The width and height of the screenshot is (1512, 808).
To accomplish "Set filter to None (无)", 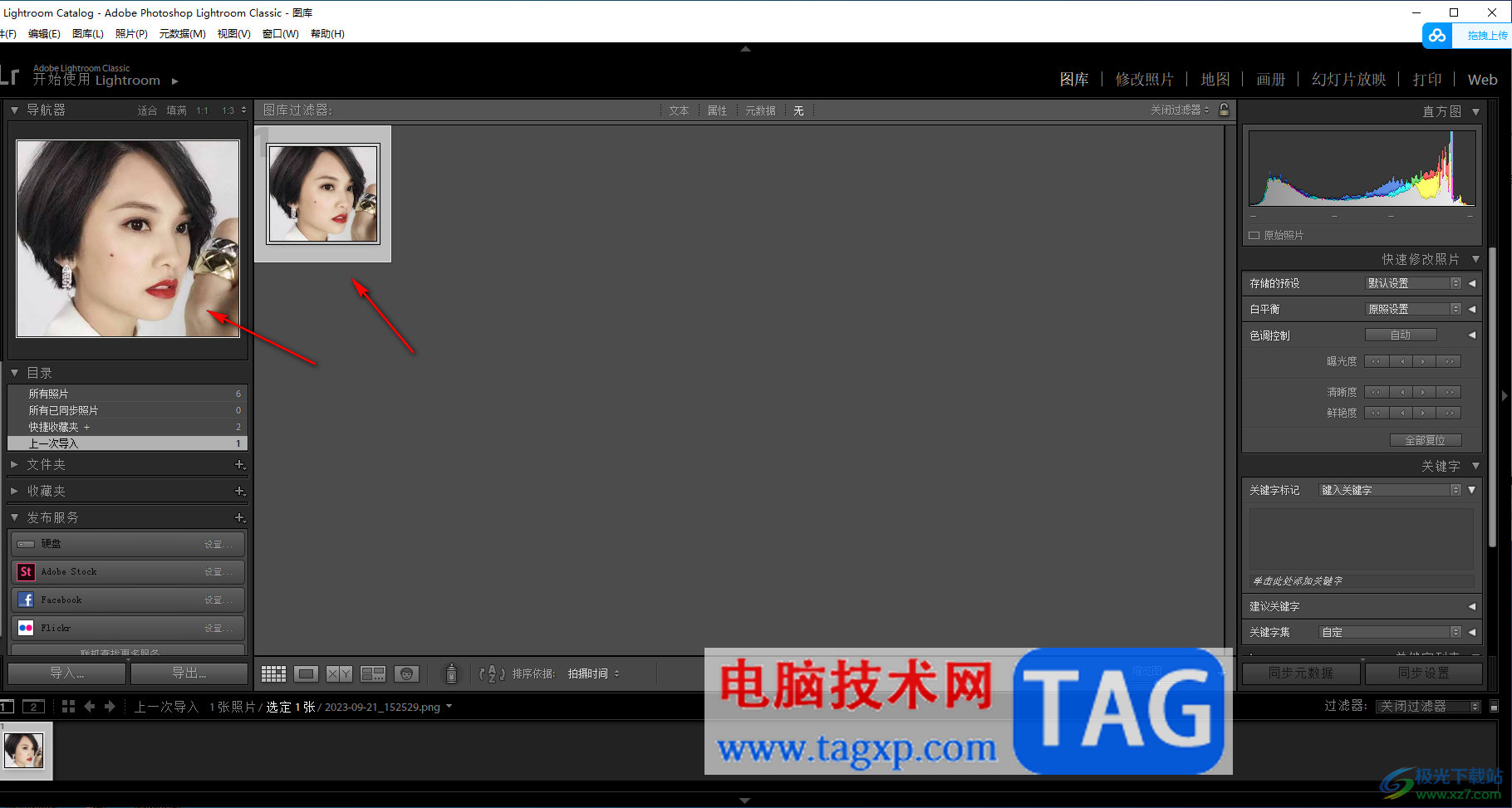I will [x=798, y=110].
